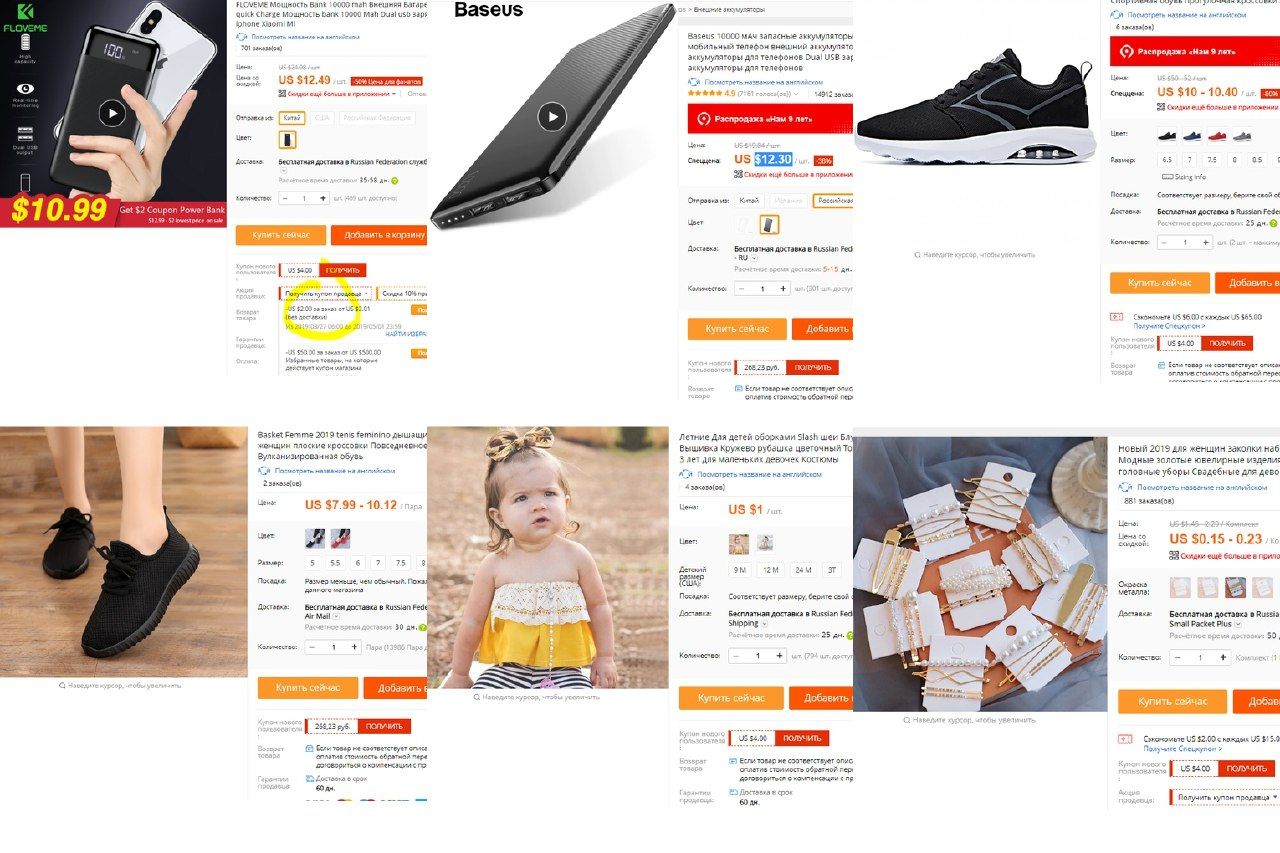Click the yellow baby top product image
1280x853 pixels.
pyautogui.click(x=547, y=557)
